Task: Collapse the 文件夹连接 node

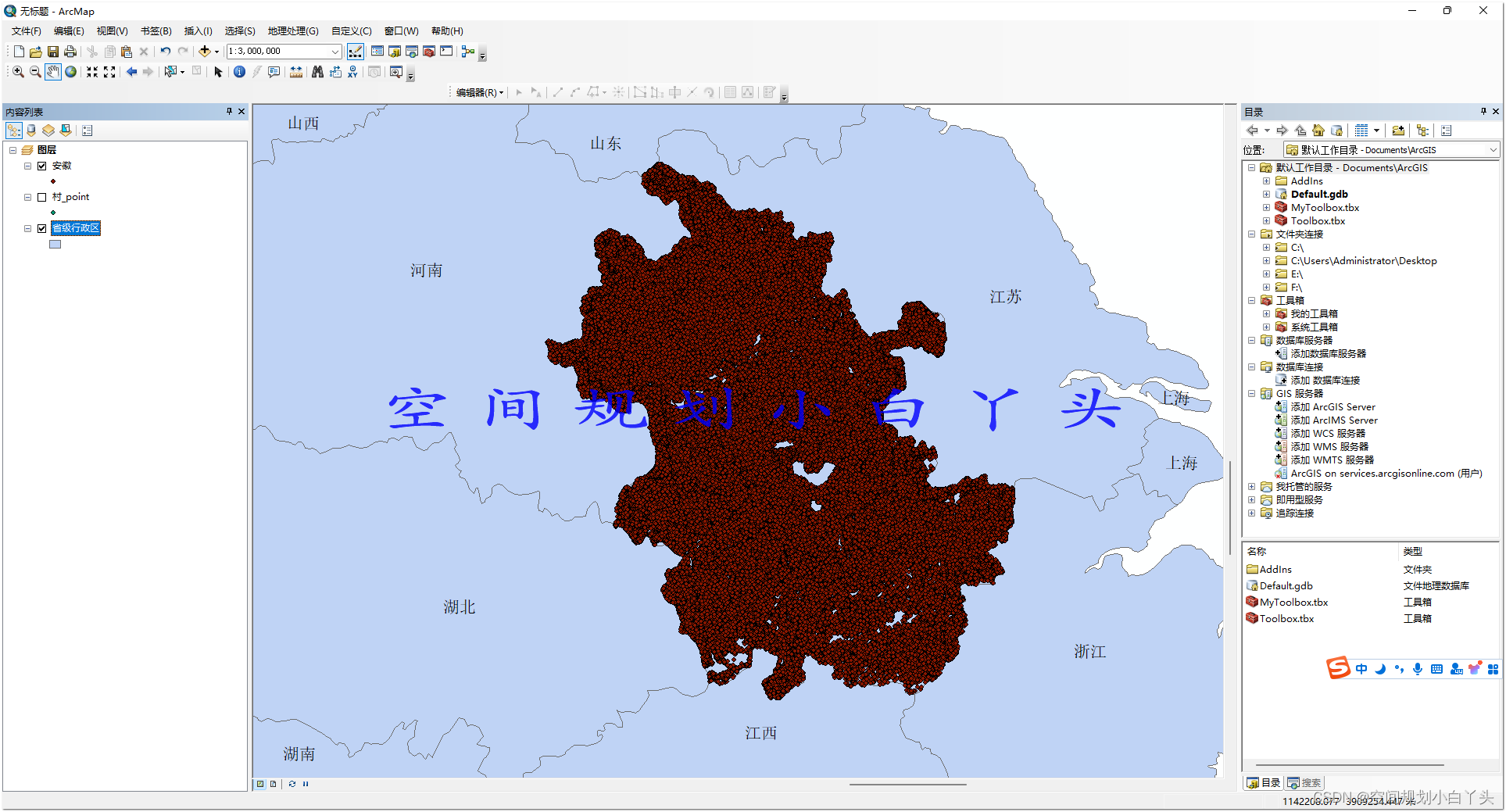Action: click(x=1251, y=234)
